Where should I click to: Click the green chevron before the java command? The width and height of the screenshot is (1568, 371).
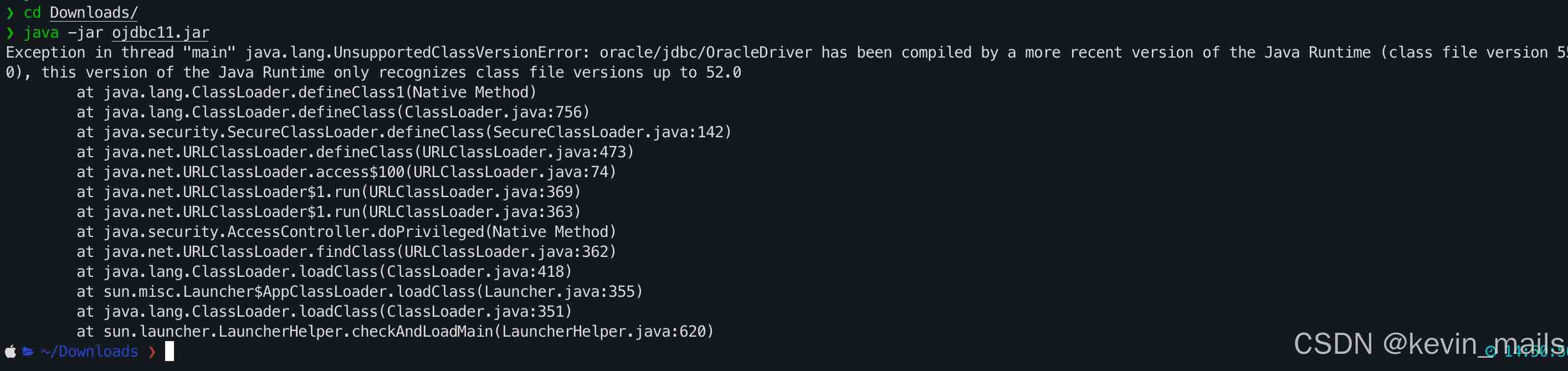[x=10, y=32]
